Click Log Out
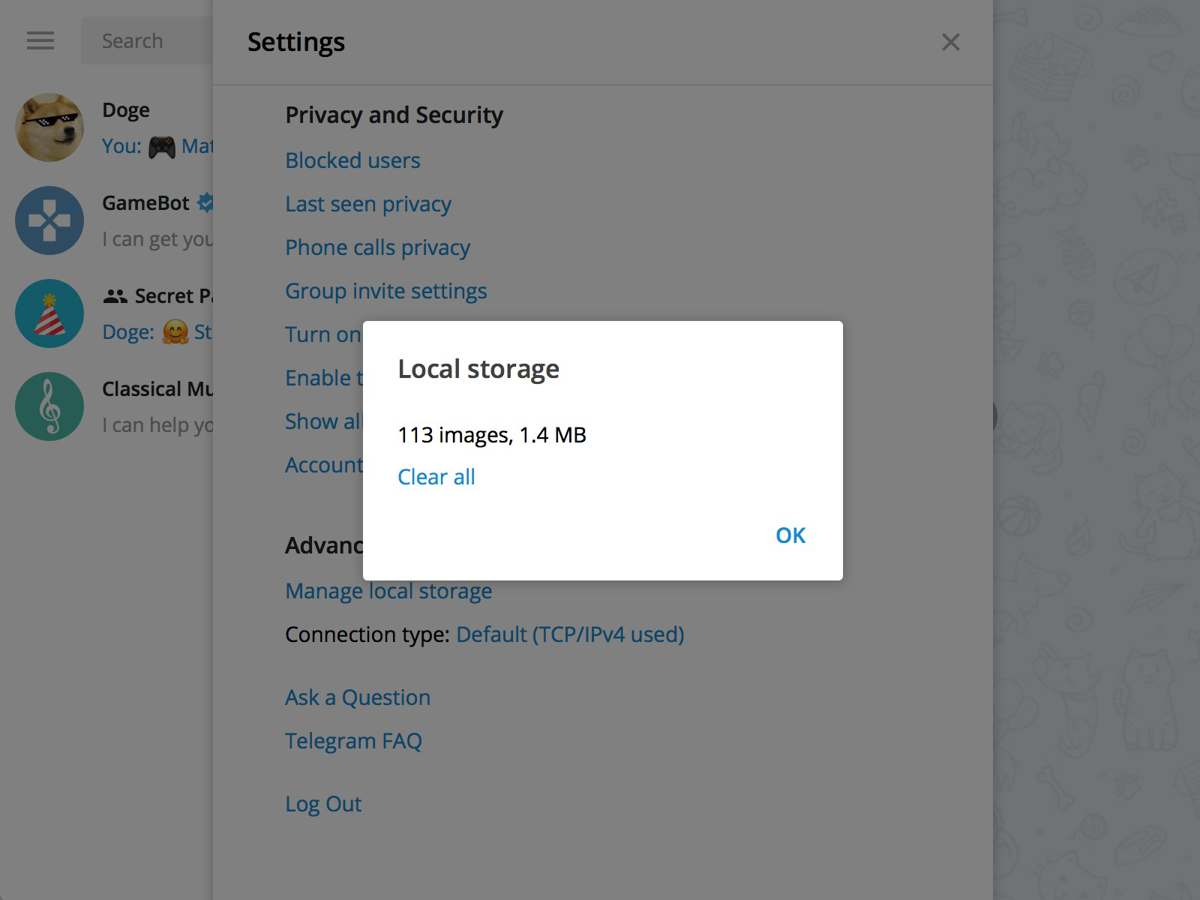This screenshot has width=1200, height=900. (x=323, y=804)
